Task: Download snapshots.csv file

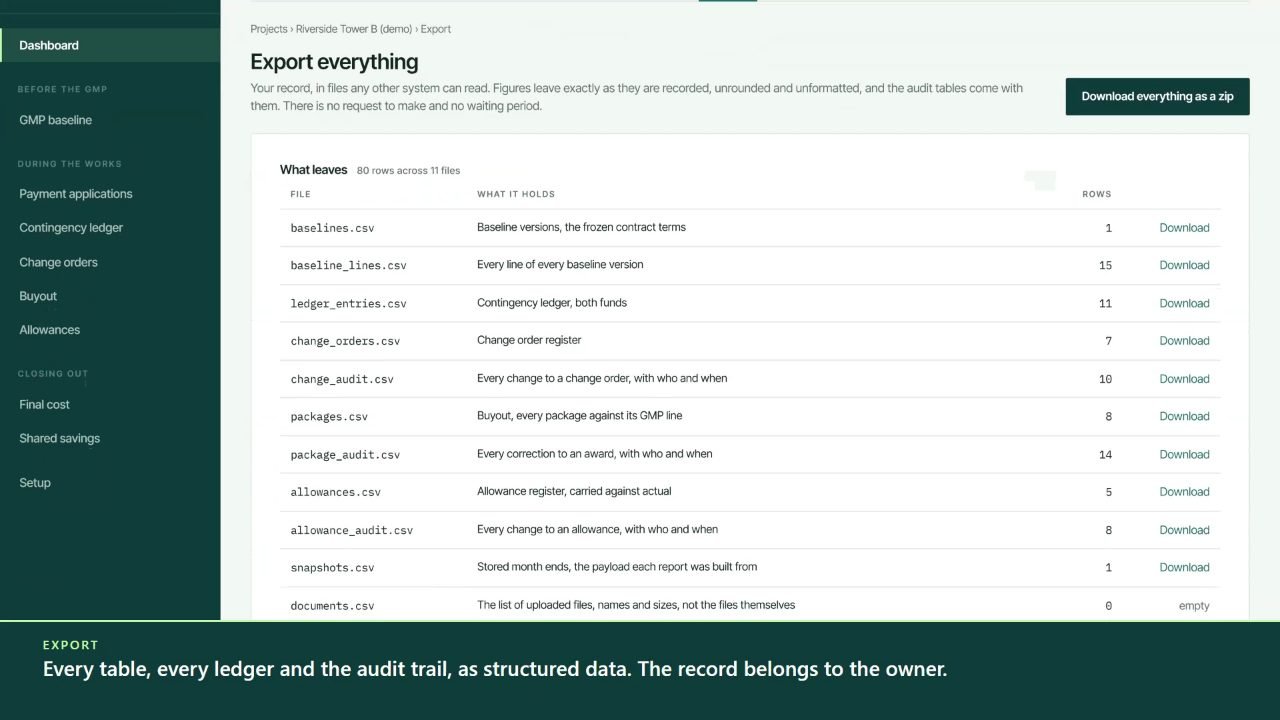Action: point(1184,567)
